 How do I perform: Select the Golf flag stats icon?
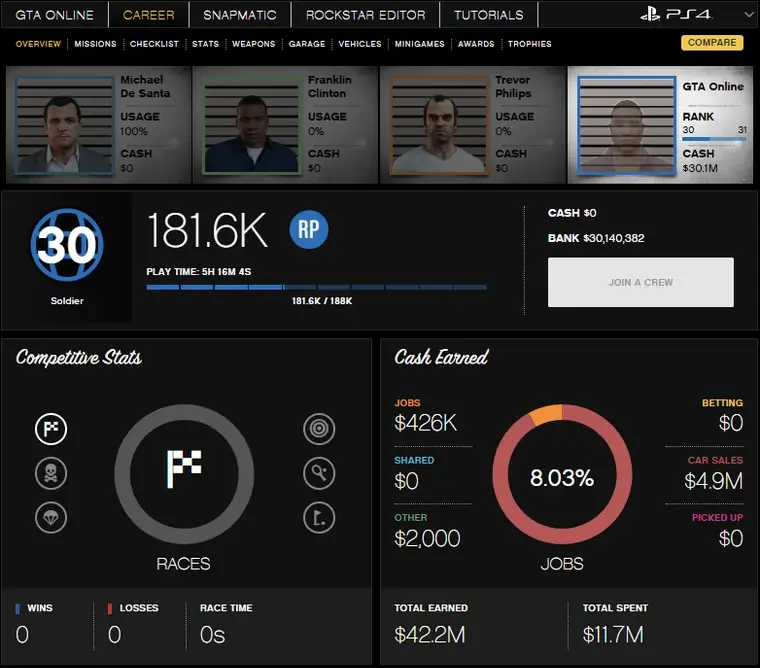click(x=319, y=517)
